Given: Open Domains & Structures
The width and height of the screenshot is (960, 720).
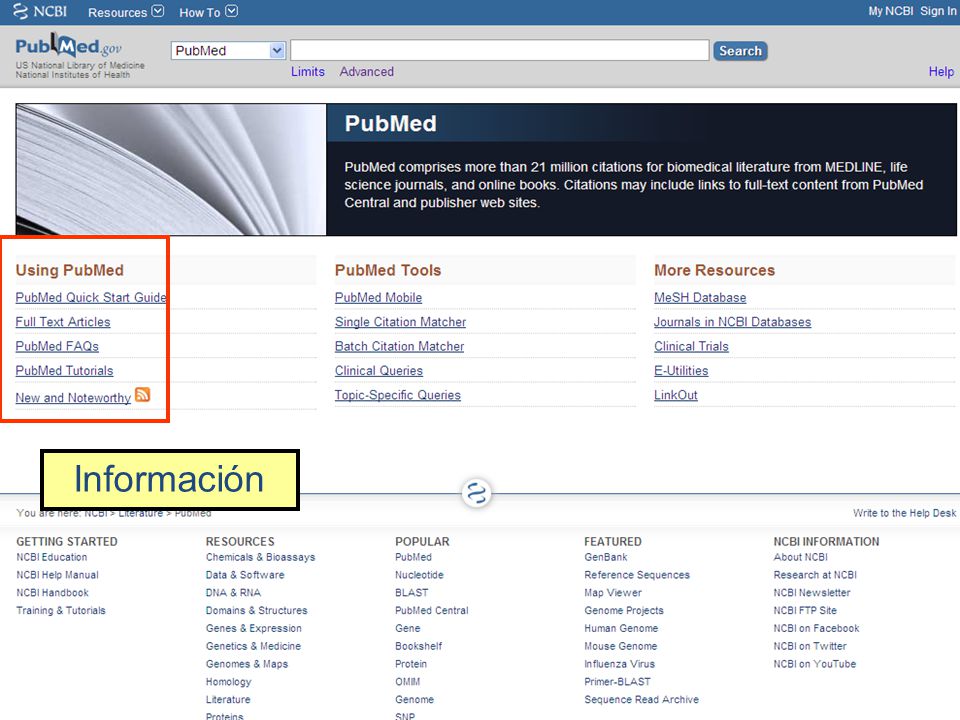Looking at the screenshot, I should click(257, 610).
